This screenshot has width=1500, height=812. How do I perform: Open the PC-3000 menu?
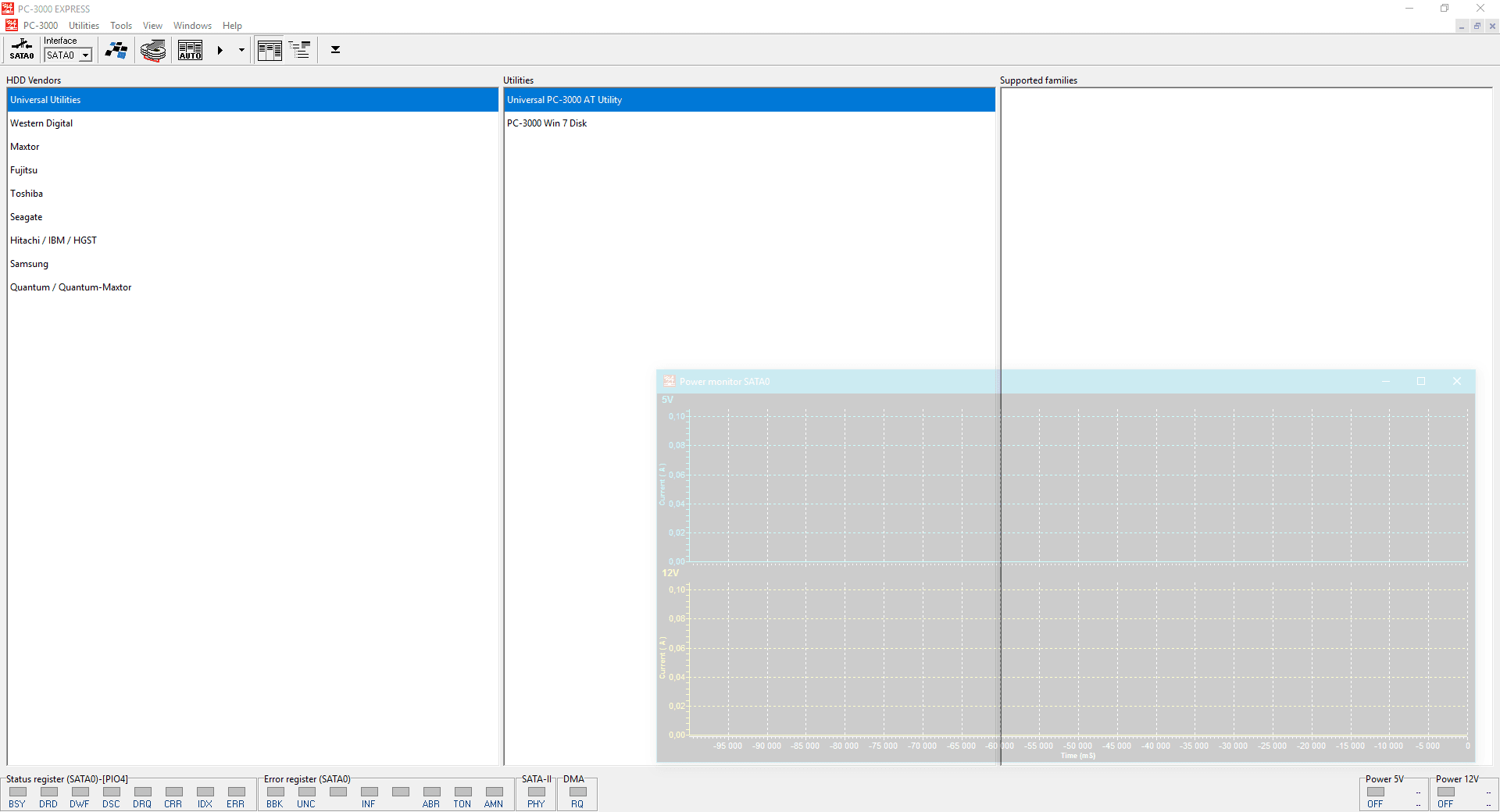41,26
